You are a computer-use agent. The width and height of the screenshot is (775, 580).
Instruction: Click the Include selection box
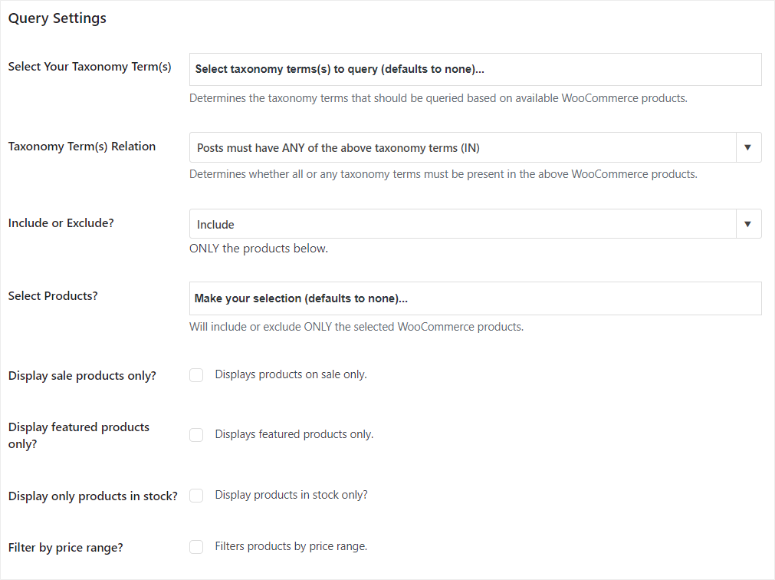(475, 224)
